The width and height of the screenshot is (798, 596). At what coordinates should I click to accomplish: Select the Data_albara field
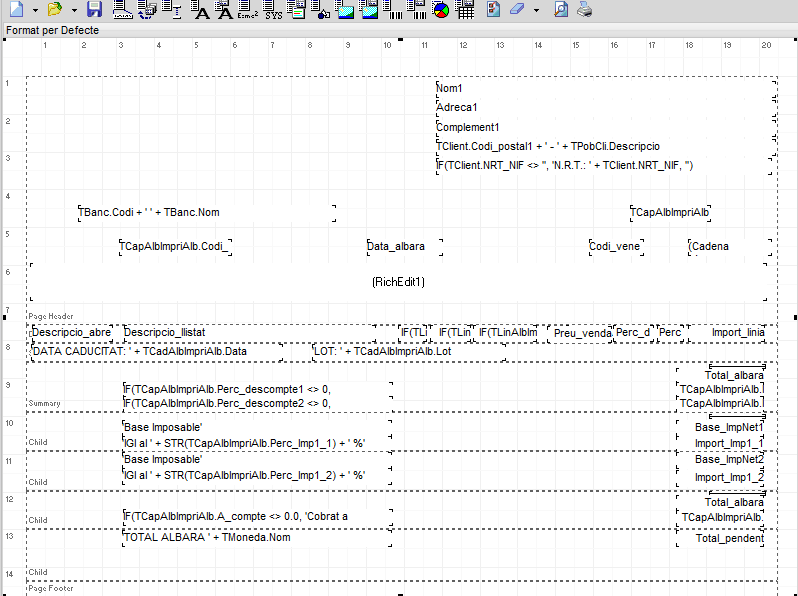pyautogui.click(x=405, y=246)
